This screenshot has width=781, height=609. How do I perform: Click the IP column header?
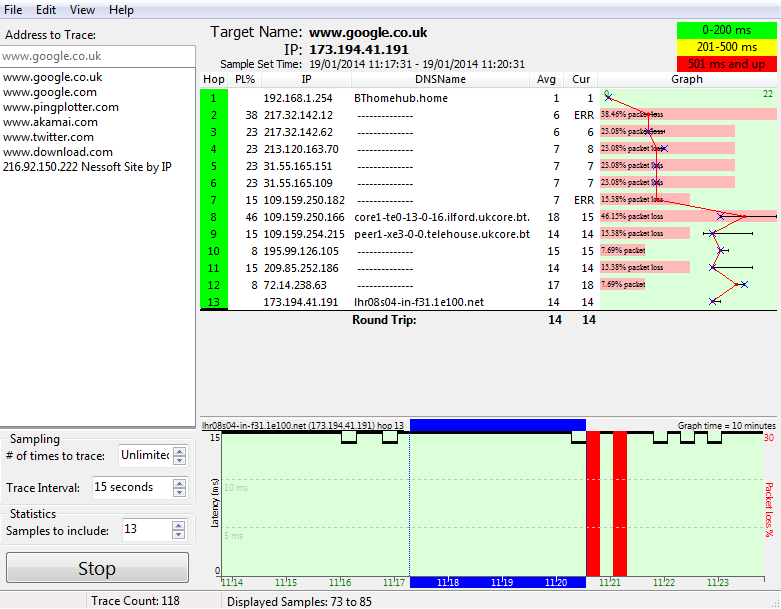[x=306, y=79]
